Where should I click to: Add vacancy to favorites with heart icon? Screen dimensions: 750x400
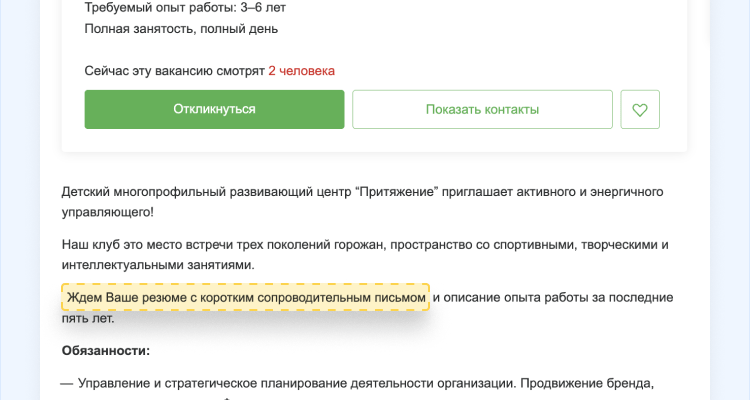point(640,109)
